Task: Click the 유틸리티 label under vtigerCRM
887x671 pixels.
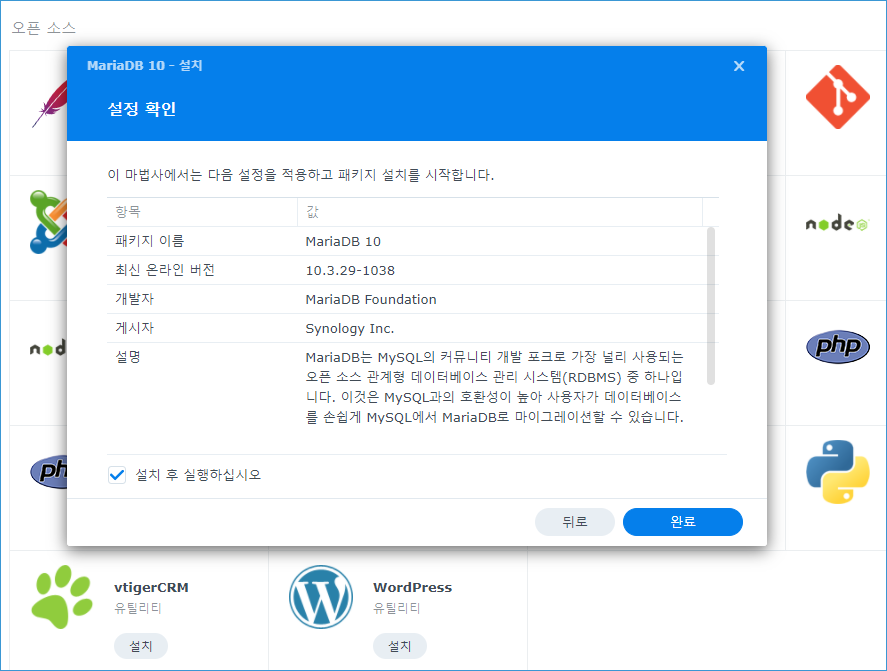Action: pyautogui.click(x=138, y=608)
